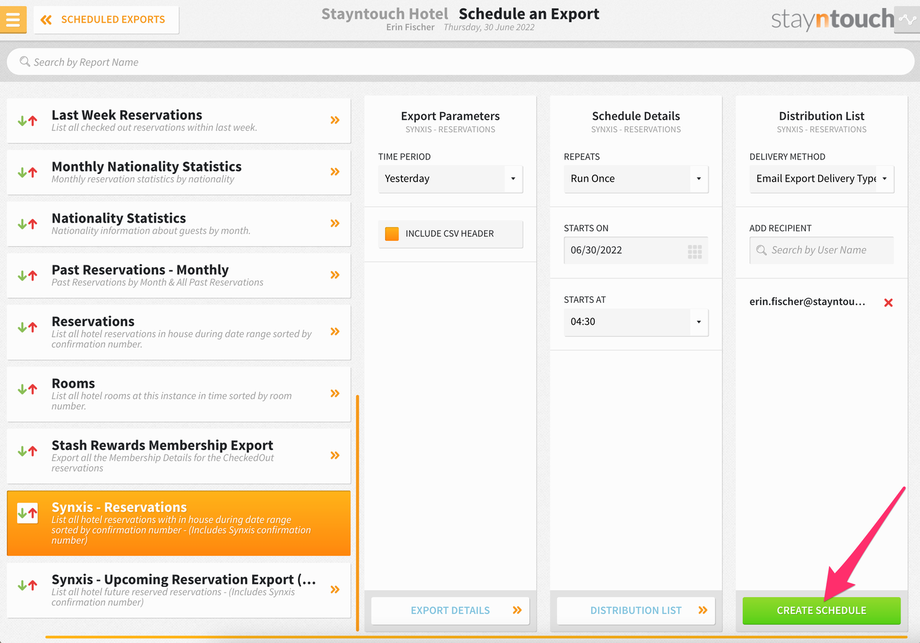Click arrows icon beside Past Reservations - Monthly

pyautogui.click(x=28, y=276)
